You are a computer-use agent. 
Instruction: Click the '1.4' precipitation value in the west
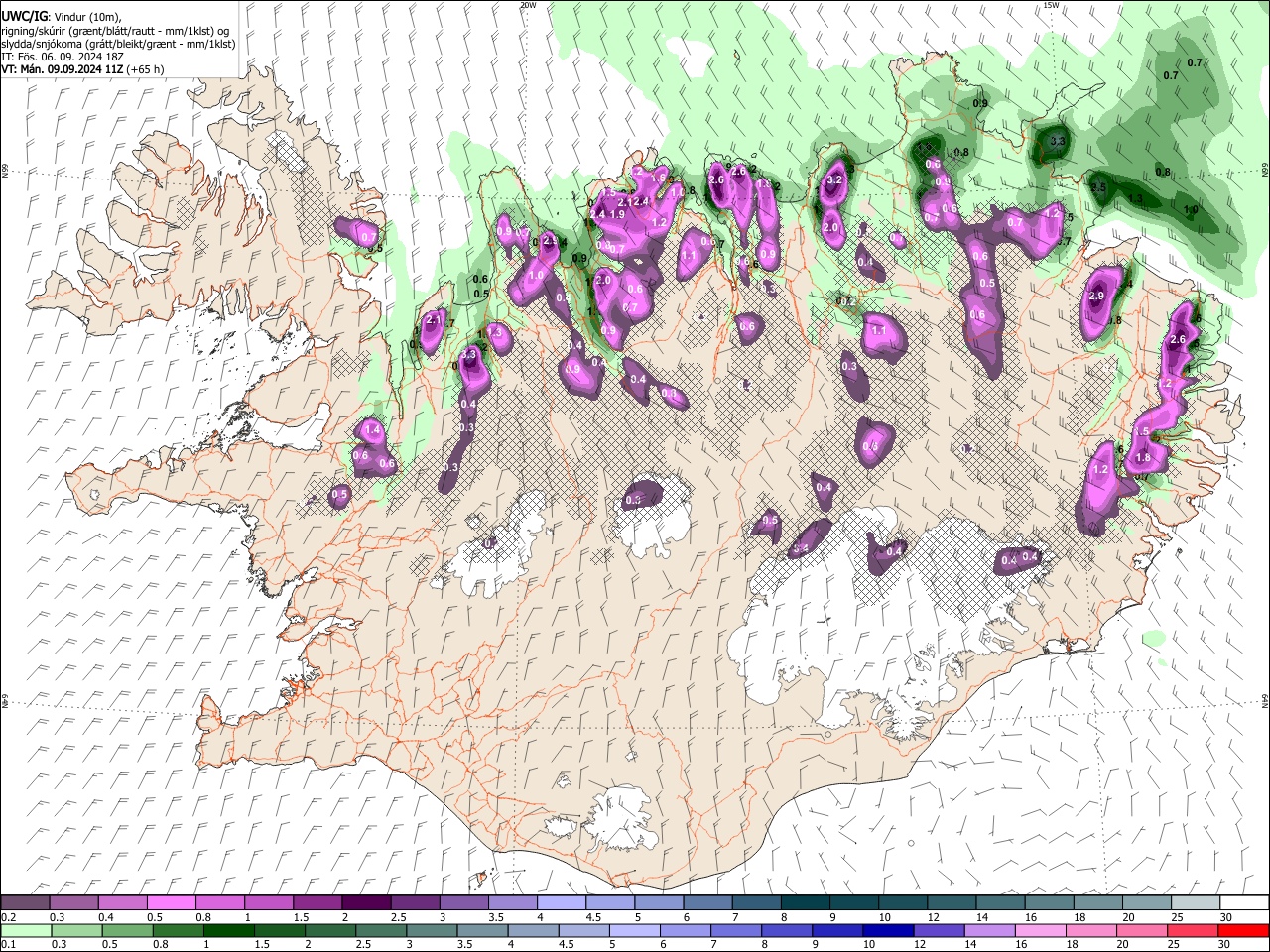(x=373, y=430)
